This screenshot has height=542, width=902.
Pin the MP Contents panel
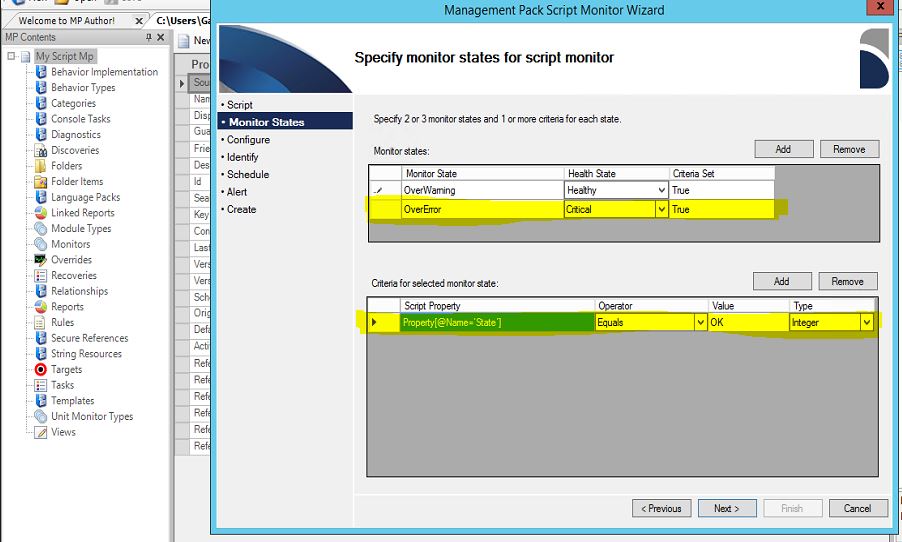[x=148, y=37]
